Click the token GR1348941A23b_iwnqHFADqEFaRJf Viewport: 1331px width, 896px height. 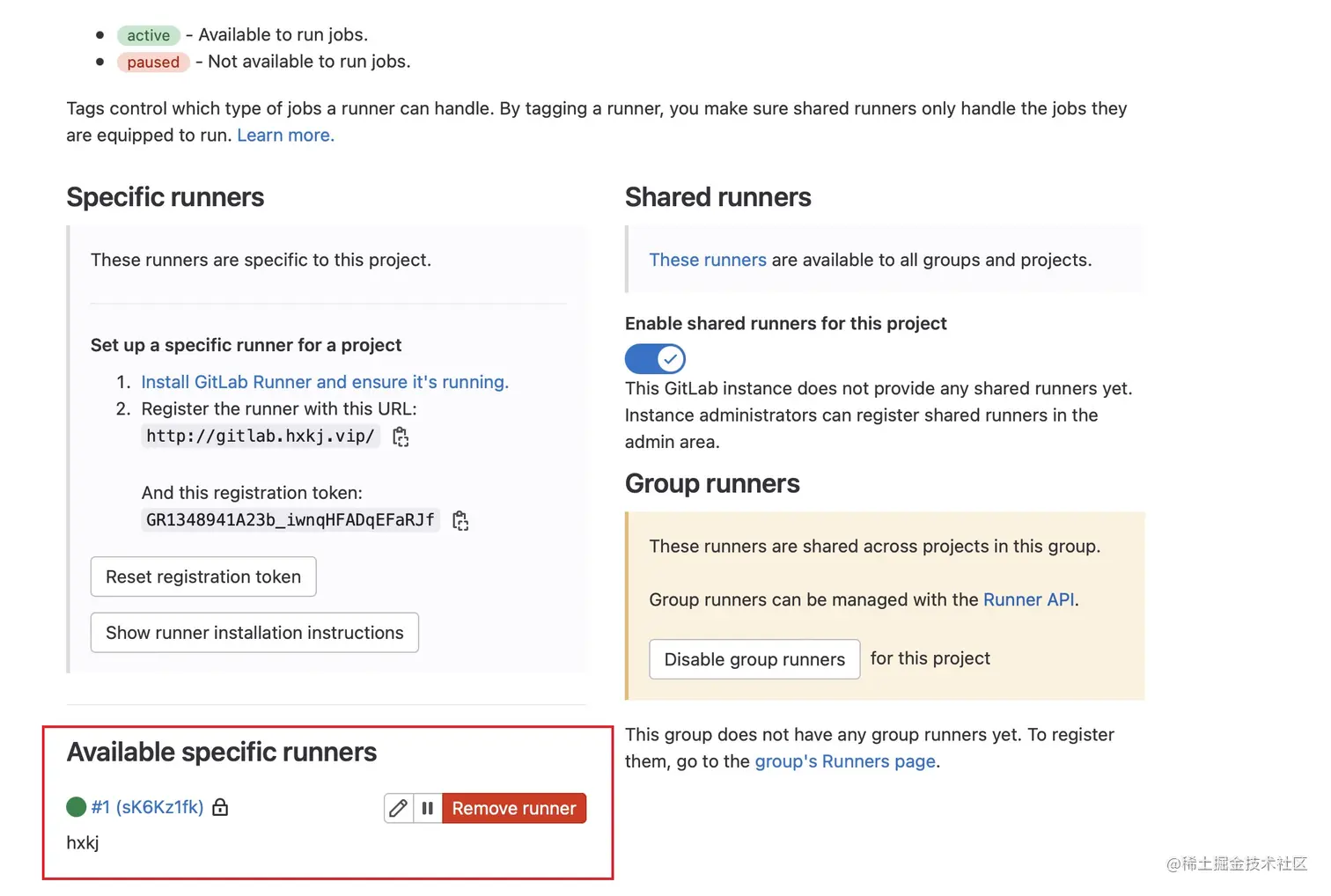point(290,520)
